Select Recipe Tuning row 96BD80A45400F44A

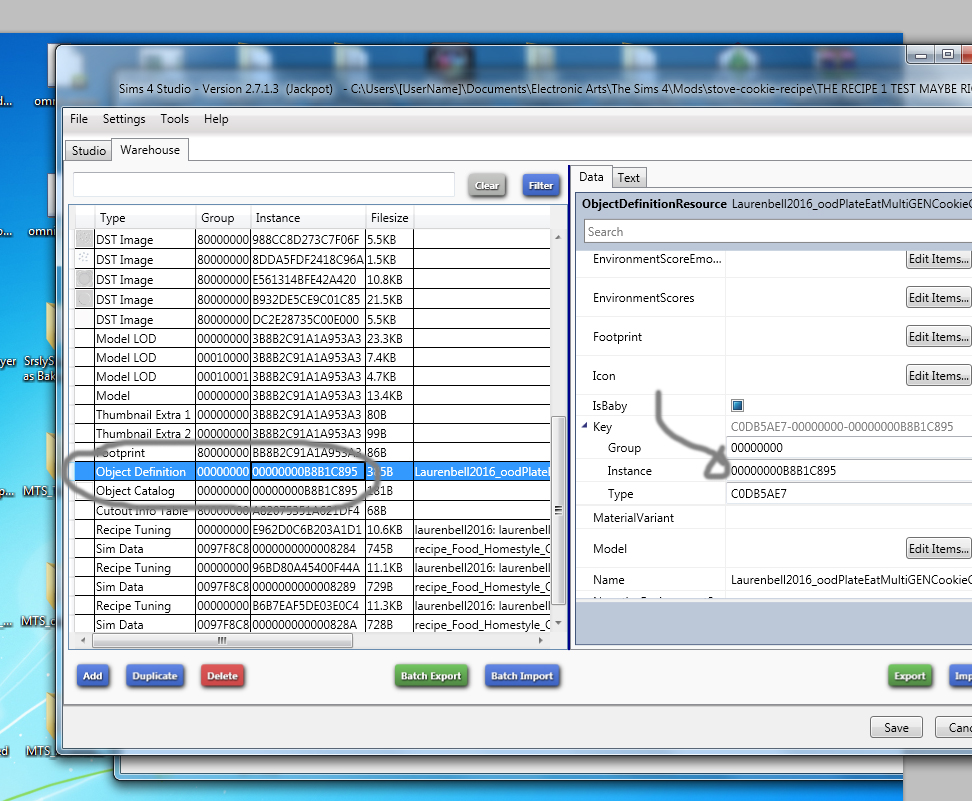coord(312,567)
